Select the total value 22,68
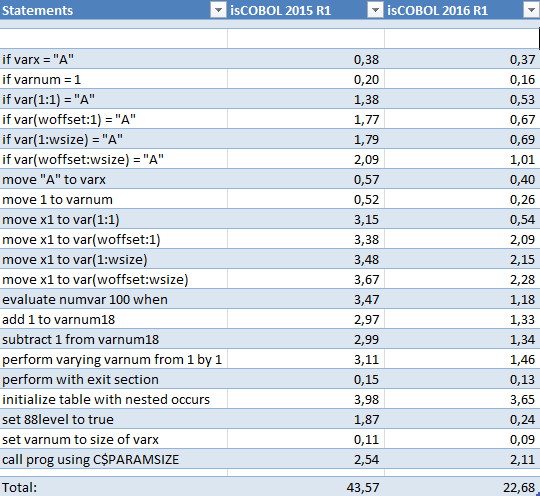 462,487
